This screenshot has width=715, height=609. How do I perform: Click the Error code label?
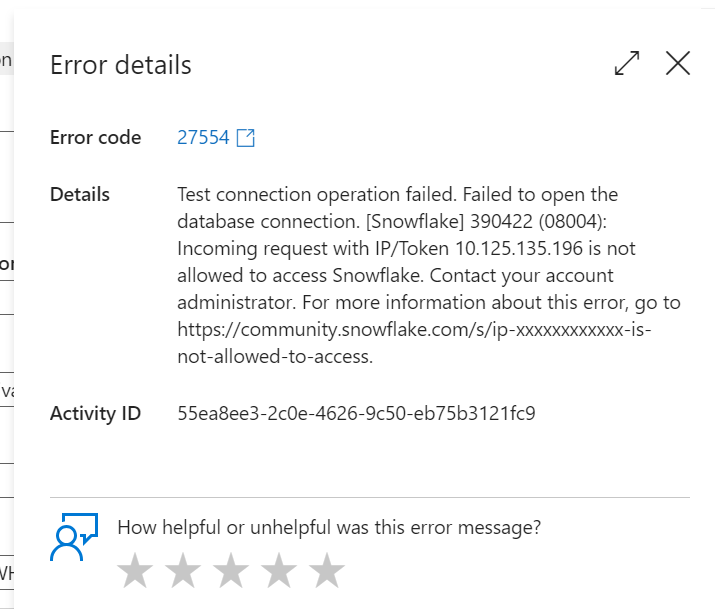click(95, 138)
